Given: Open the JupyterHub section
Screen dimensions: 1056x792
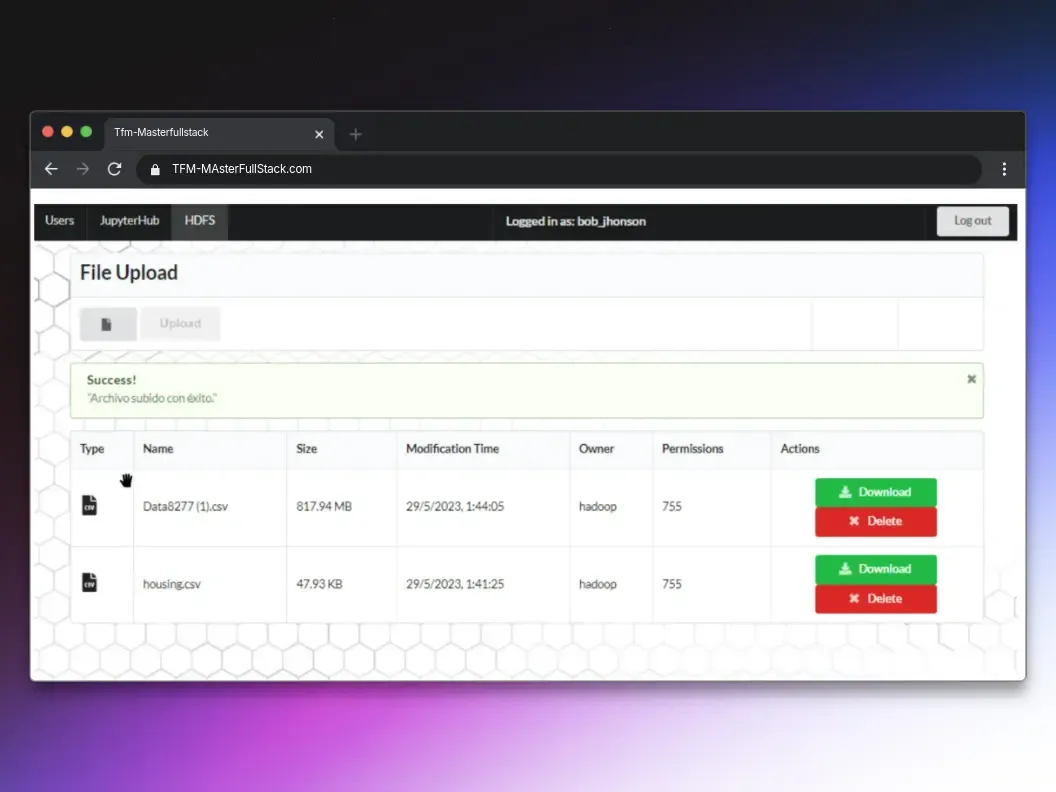Looking at the screenshot, I should tap(129, 221).
